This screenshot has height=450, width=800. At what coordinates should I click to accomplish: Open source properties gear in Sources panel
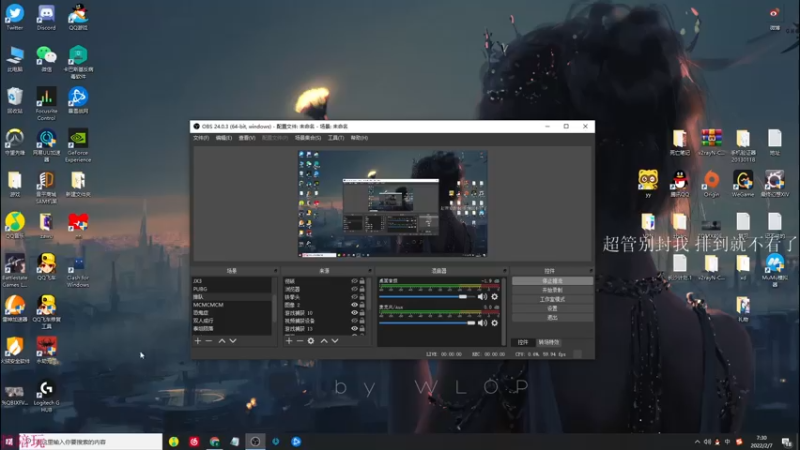[311, 341]
